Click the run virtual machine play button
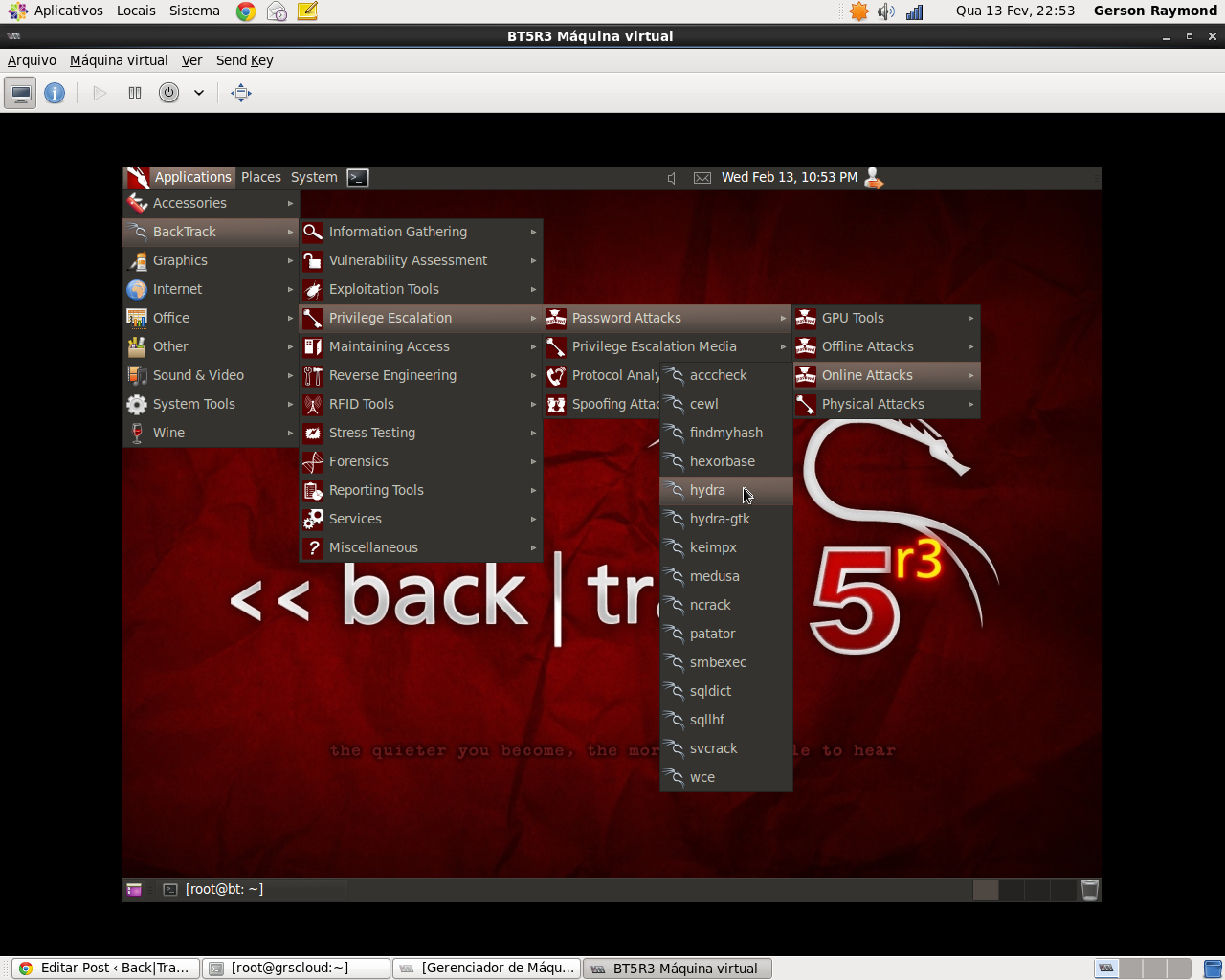The image size is (1225, 980). 100,93
